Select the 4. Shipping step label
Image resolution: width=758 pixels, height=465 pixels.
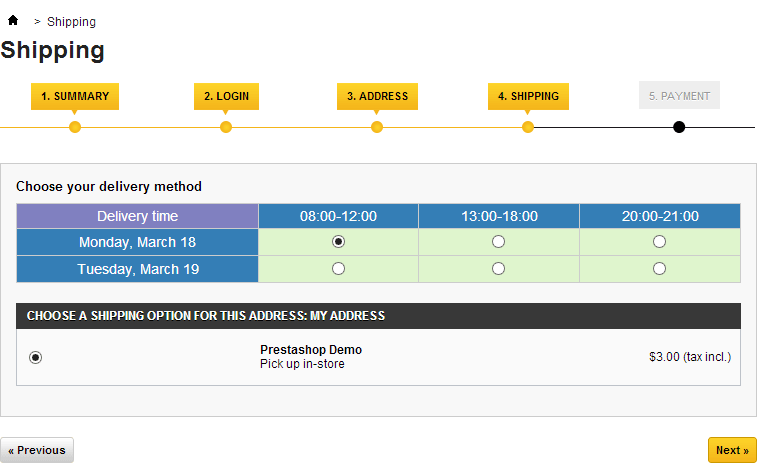coord(528,96)
